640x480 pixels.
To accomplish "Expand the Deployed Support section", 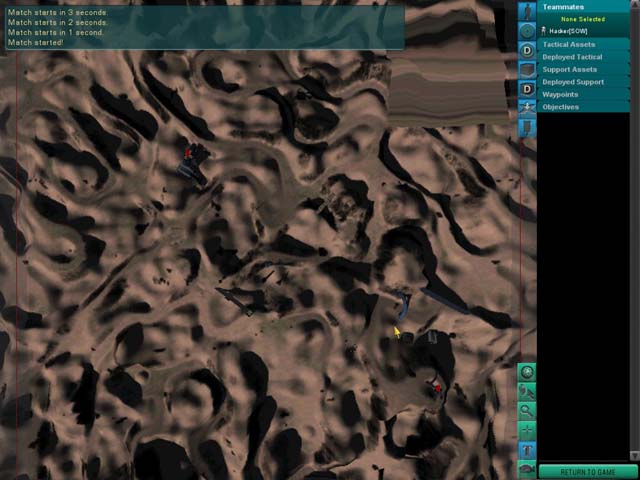I will pos(584,82).
